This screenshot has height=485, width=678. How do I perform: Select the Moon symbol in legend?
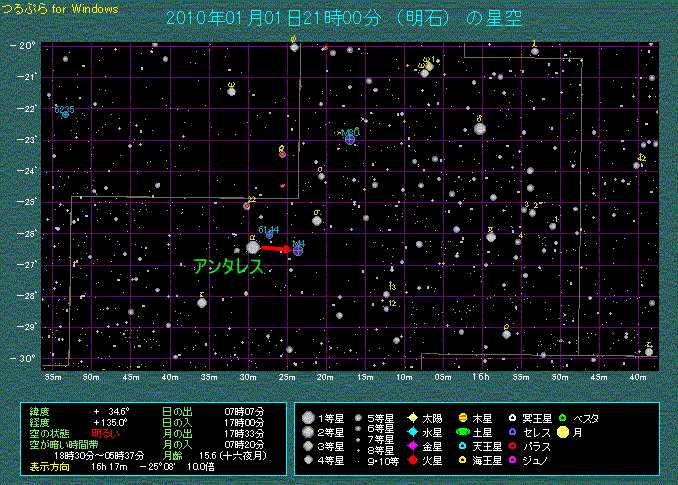pyautogui.click(x=563, y=433)
